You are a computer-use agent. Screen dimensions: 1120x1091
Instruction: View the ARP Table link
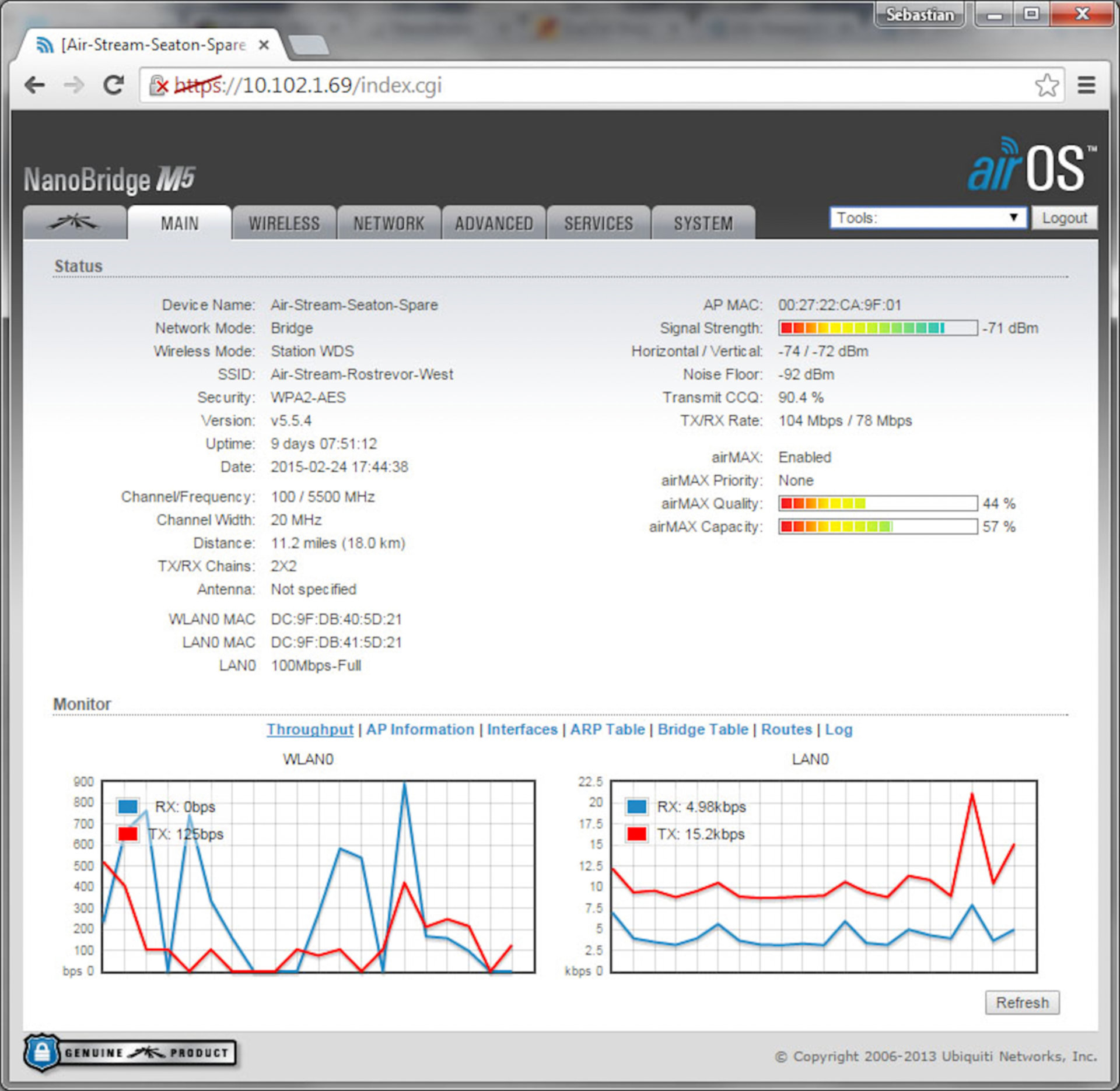pyautogui.click(x=607, y=729)
